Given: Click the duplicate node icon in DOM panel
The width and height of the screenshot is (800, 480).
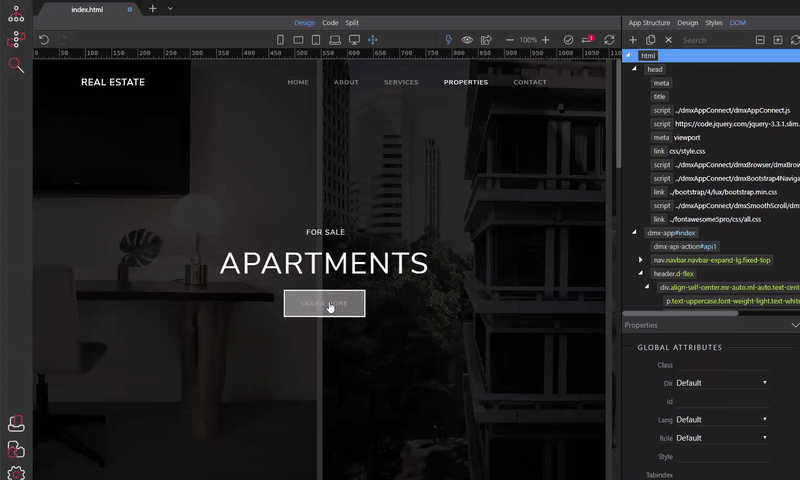Looking at the screenshot, I should tap(651, 40).
